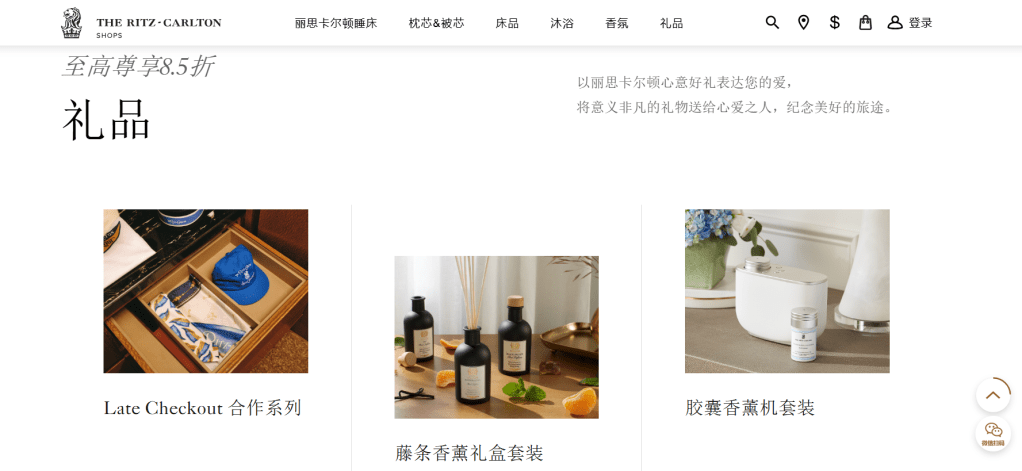Screen dimensions: 1022x471
Task: Expand the 香氛 navigation menu
Action: pos(616,23)
